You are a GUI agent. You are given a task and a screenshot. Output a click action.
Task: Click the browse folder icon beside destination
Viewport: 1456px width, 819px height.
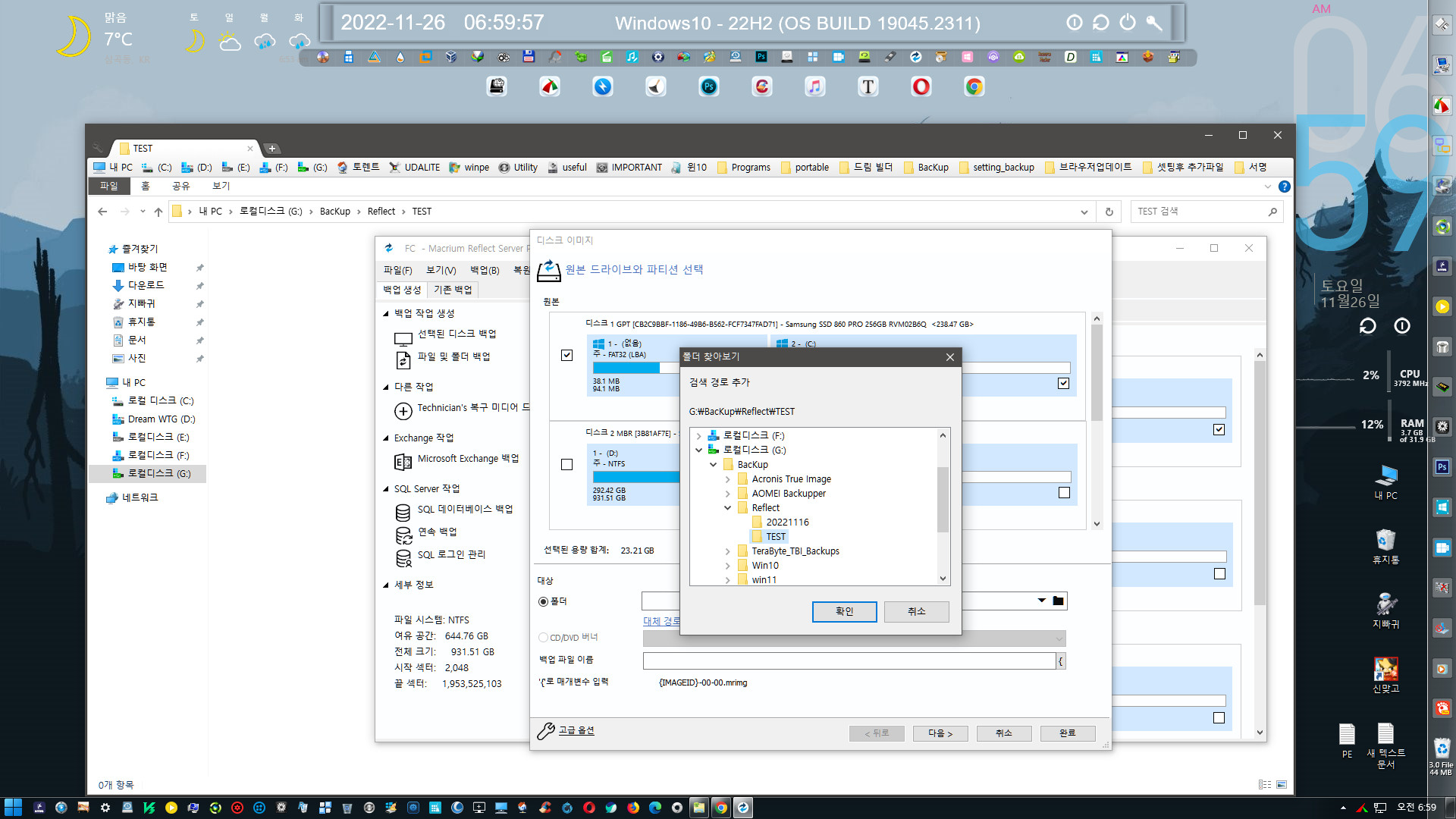(x=1059, y=601)
